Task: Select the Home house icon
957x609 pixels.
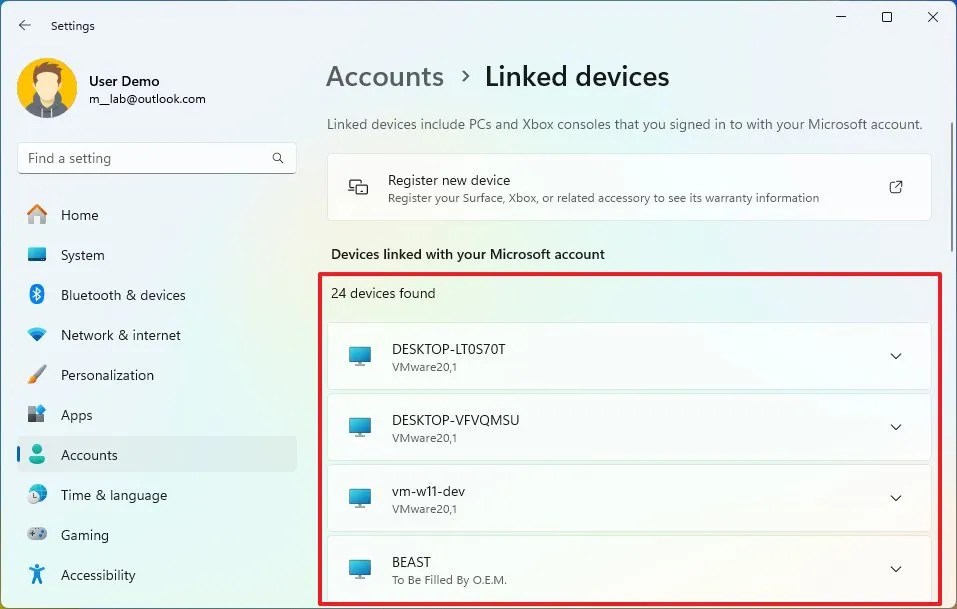Action: click(x=37, y=215)
